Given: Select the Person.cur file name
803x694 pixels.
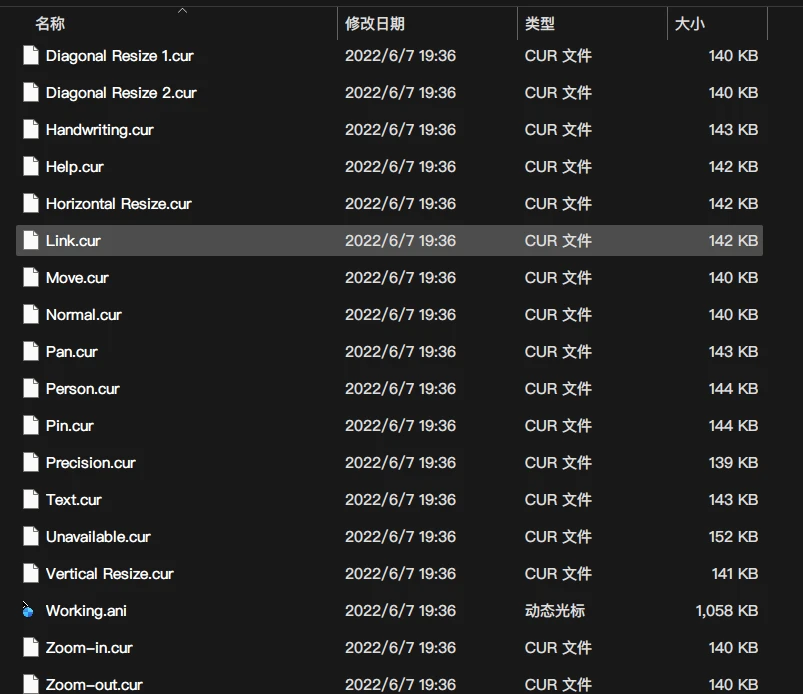Looking at the screenshot, I should (82, 388).
